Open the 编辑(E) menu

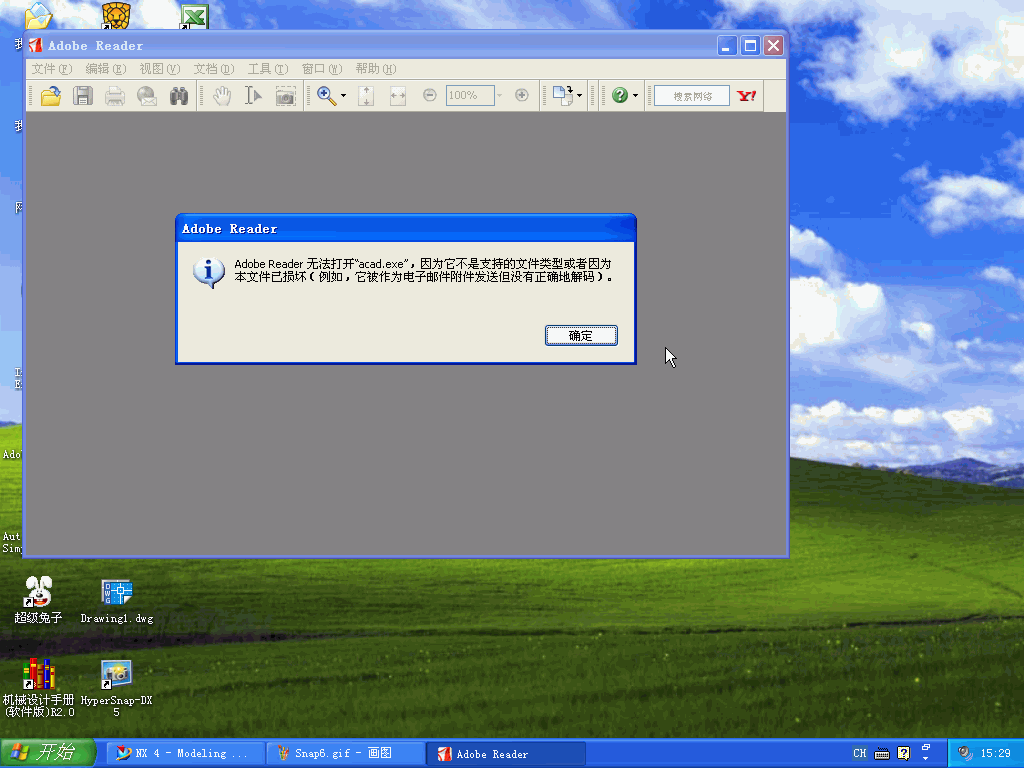click(x=105, y=69)
